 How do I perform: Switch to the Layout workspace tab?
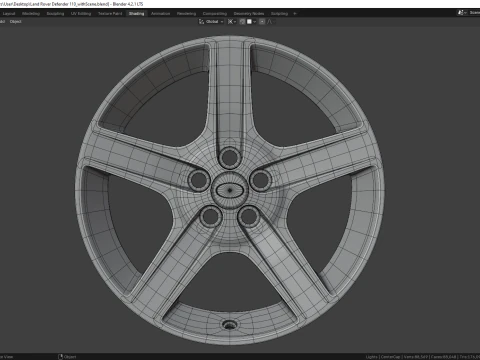point(9,14)
